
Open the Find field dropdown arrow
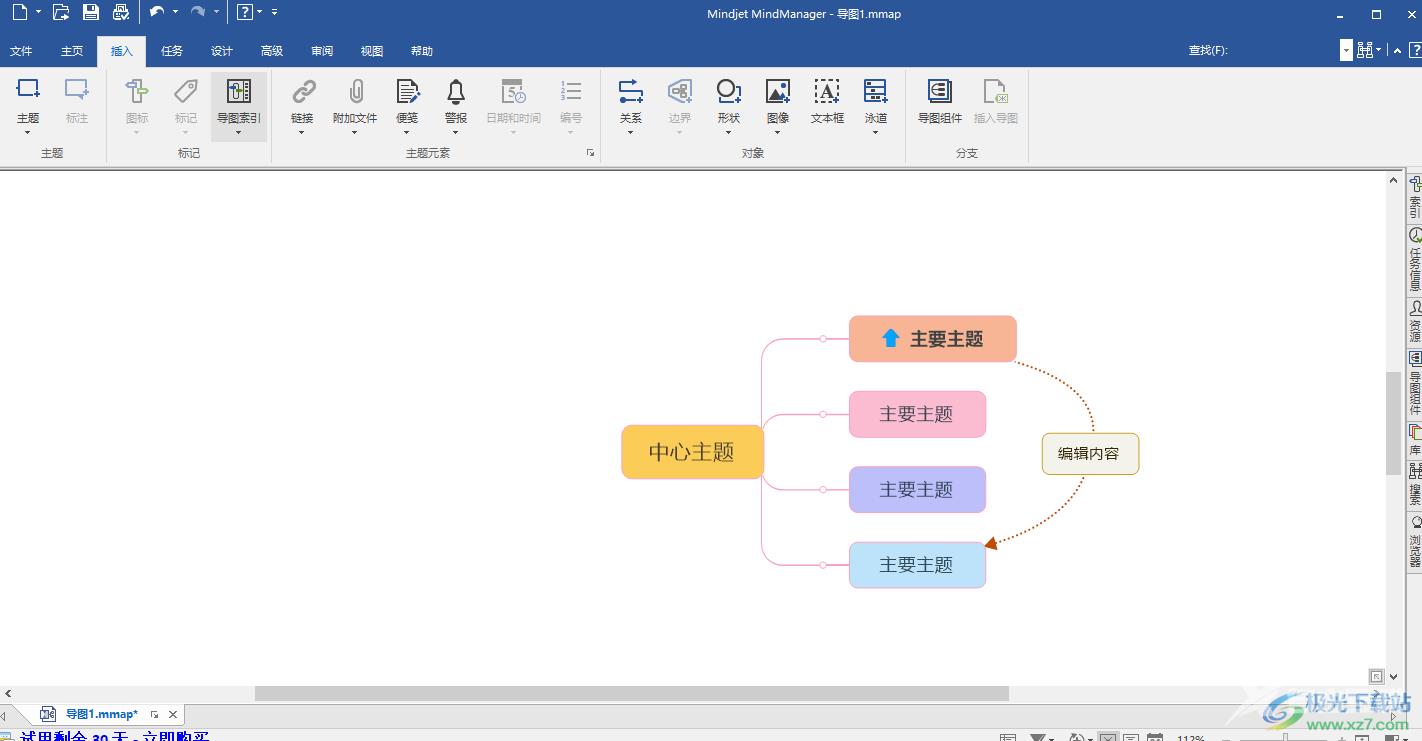pyautogui.click(x=1346, y=50)
